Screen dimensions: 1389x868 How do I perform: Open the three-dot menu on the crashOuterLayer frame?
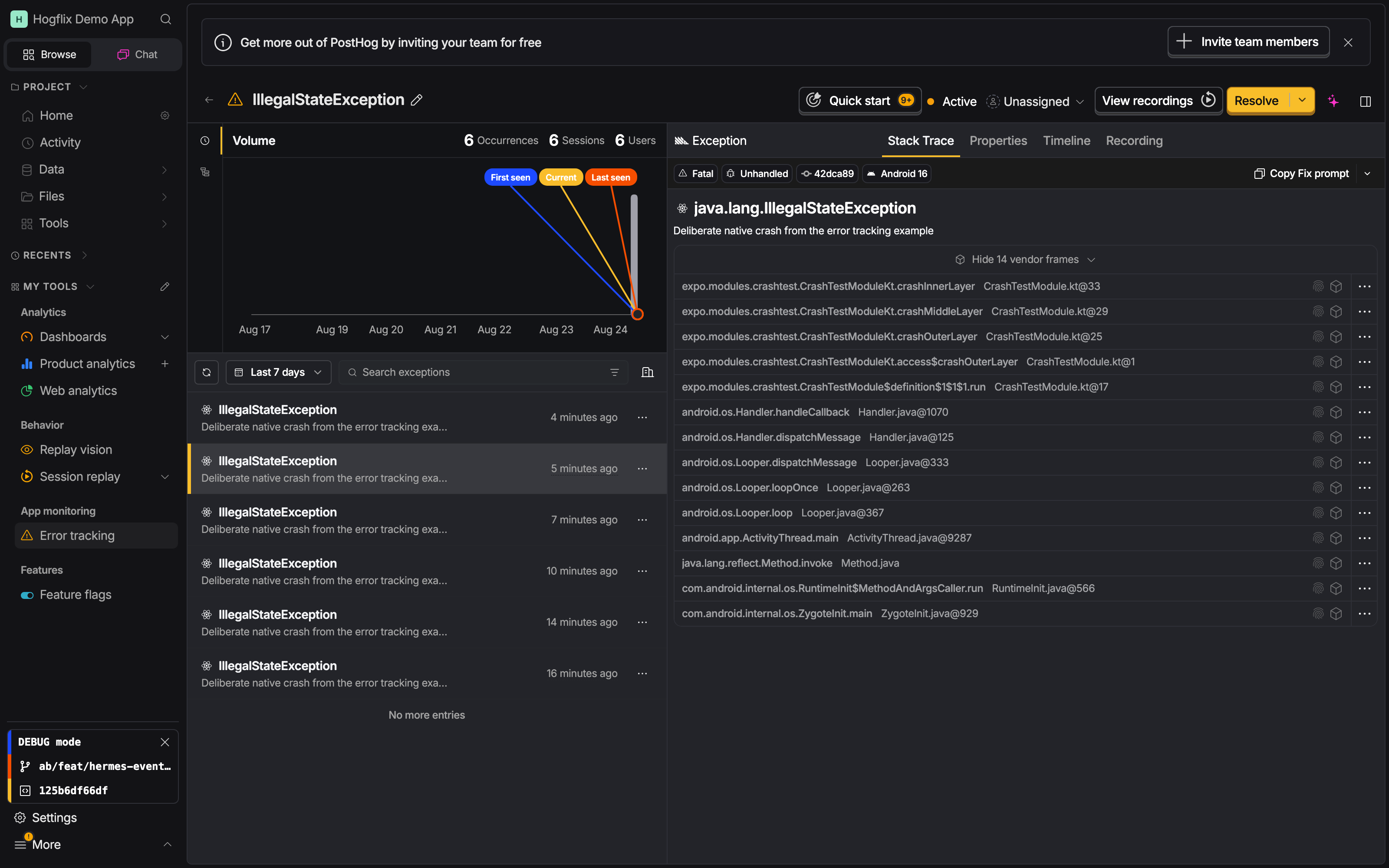(1364, 337)
